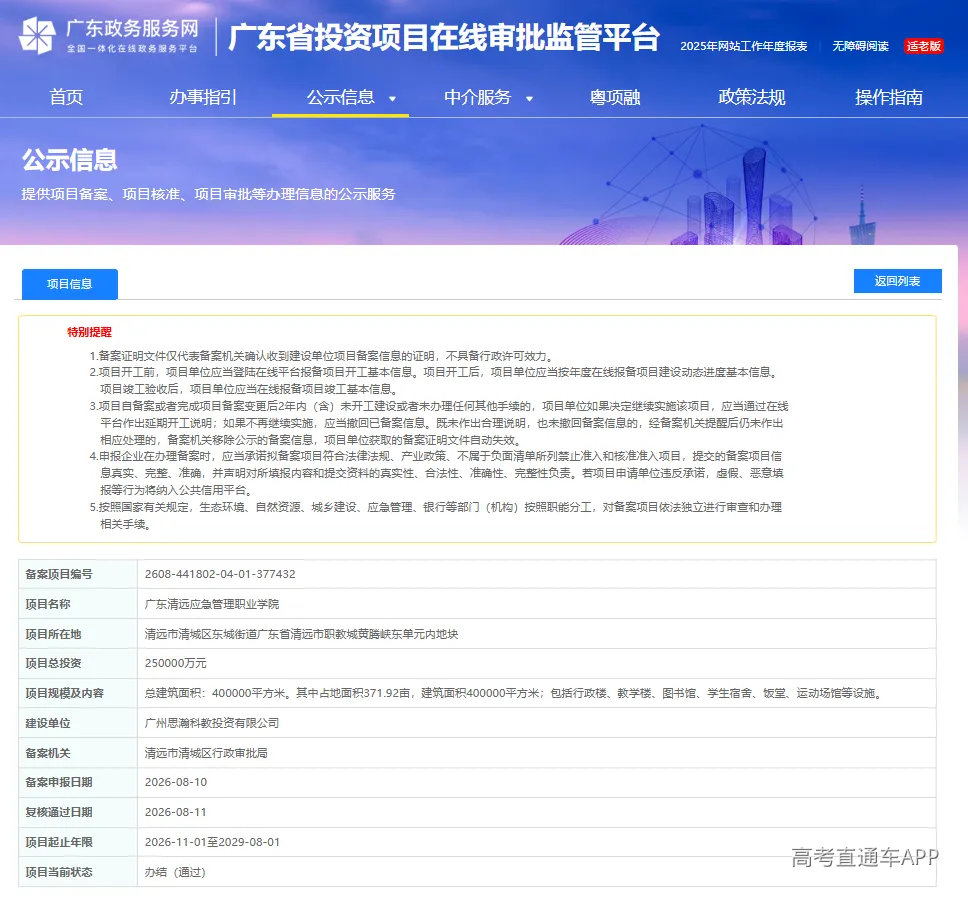Expand the 公示信息 dropdown arrow
Viewport: 968px width, 897px height.
pos(392,98)
